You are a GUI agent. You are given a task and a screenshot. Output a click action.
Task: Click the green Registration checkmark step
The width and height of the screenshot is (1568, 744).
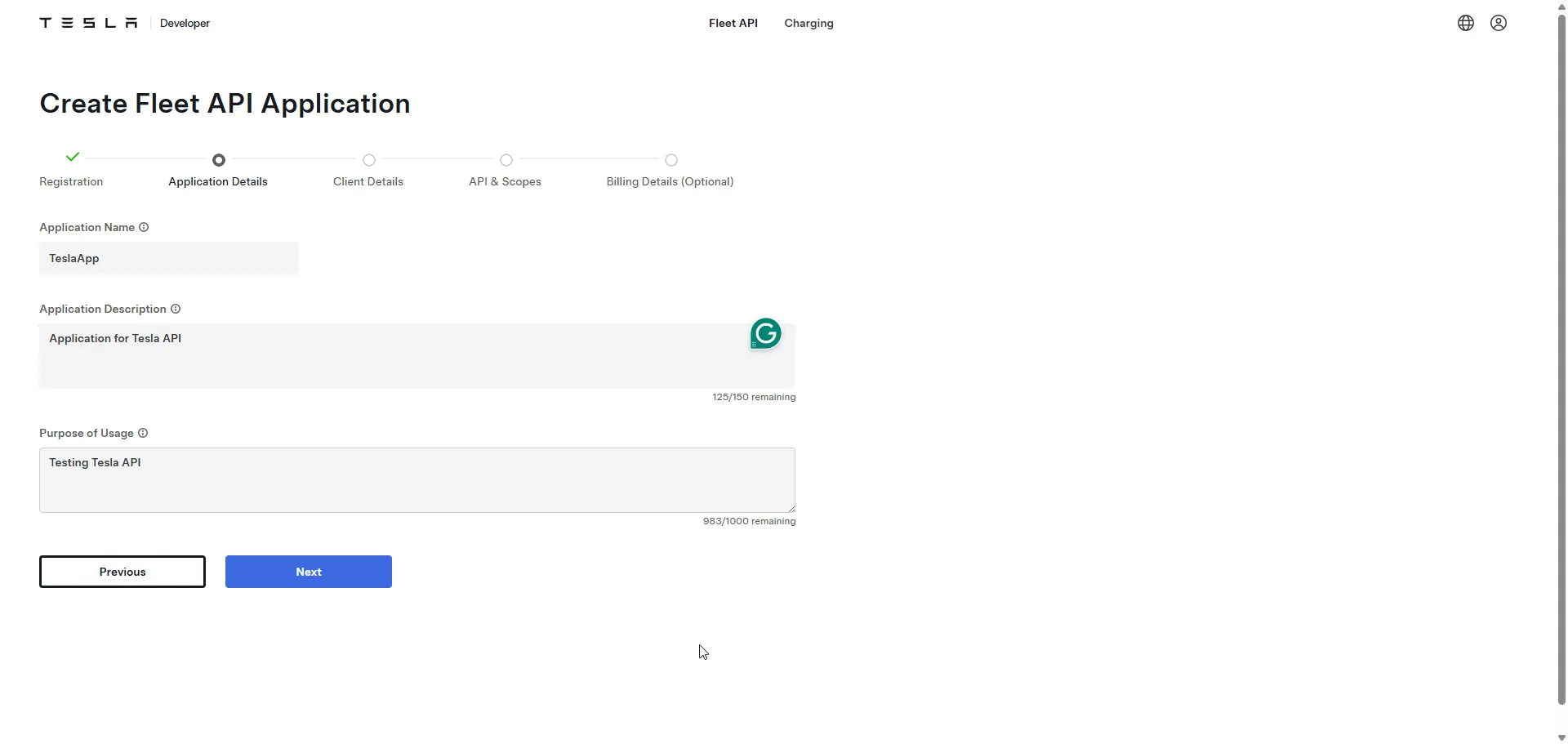coord(73,157)
